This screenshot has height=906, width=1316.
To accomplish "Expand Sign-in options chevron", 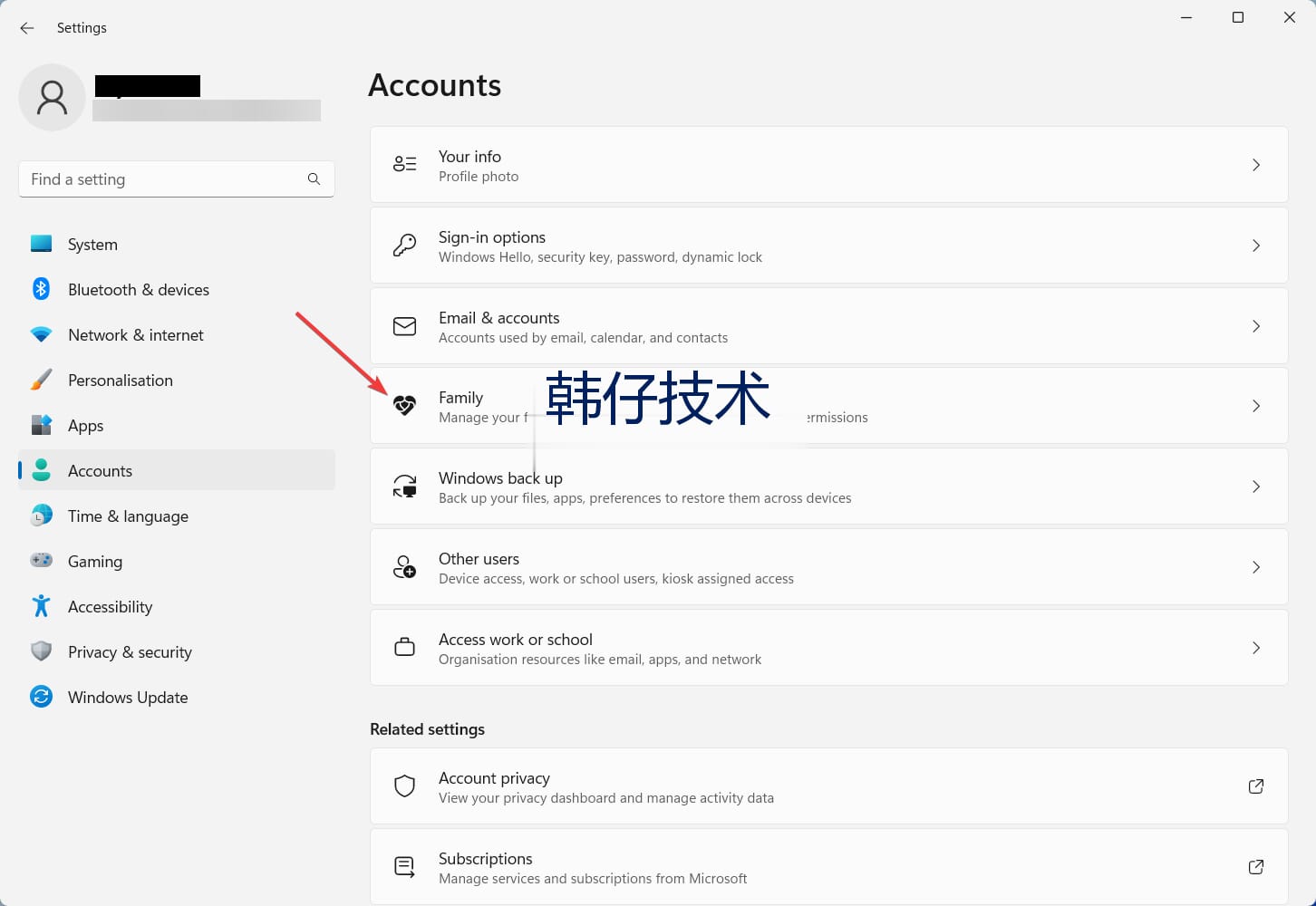I will (1256, 246).
